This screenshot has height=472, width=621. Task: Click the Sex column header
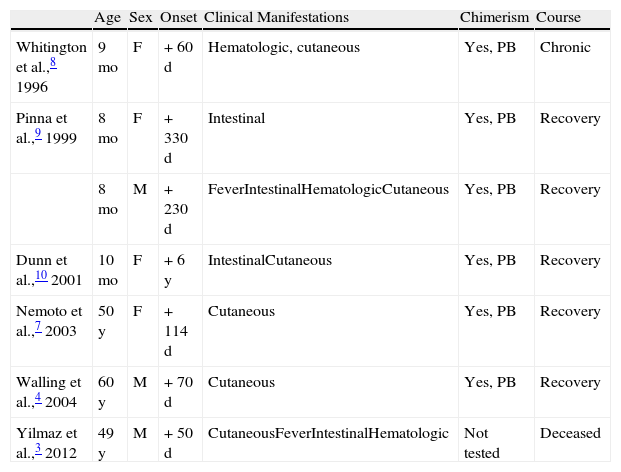click(x=141, y=18)
